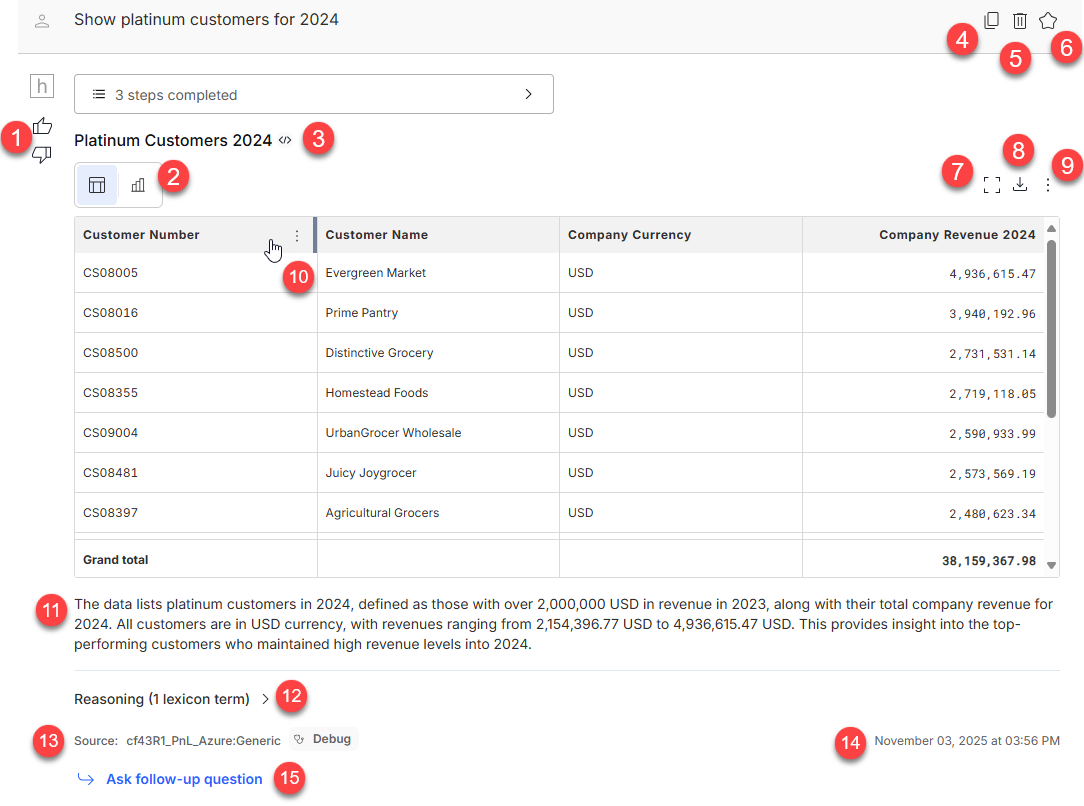Download the Platinum Customers 2024 data
This screenshot has width=1084, height=806.
coord(1020,185)
